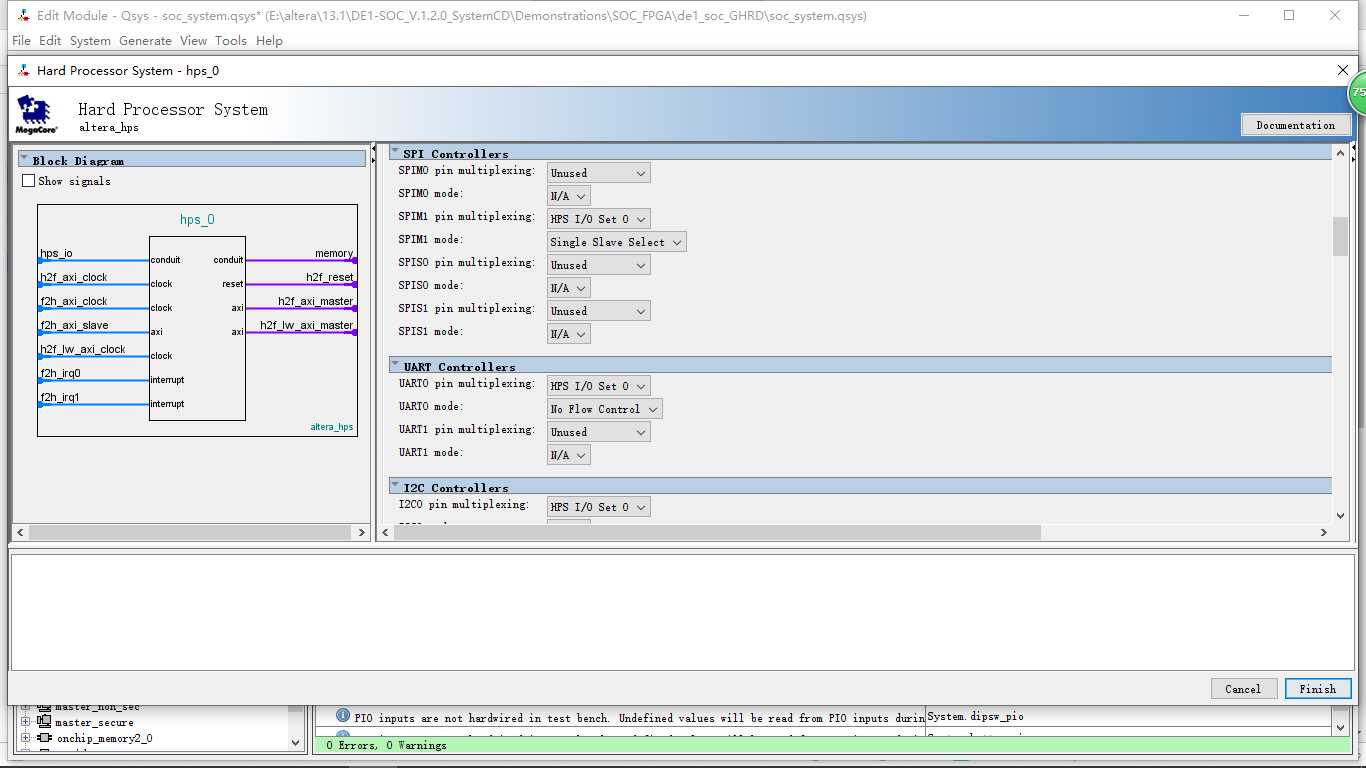
Task: Open SPIM1 pin multiplexing dropdown
Action: [x=598, y=219]
